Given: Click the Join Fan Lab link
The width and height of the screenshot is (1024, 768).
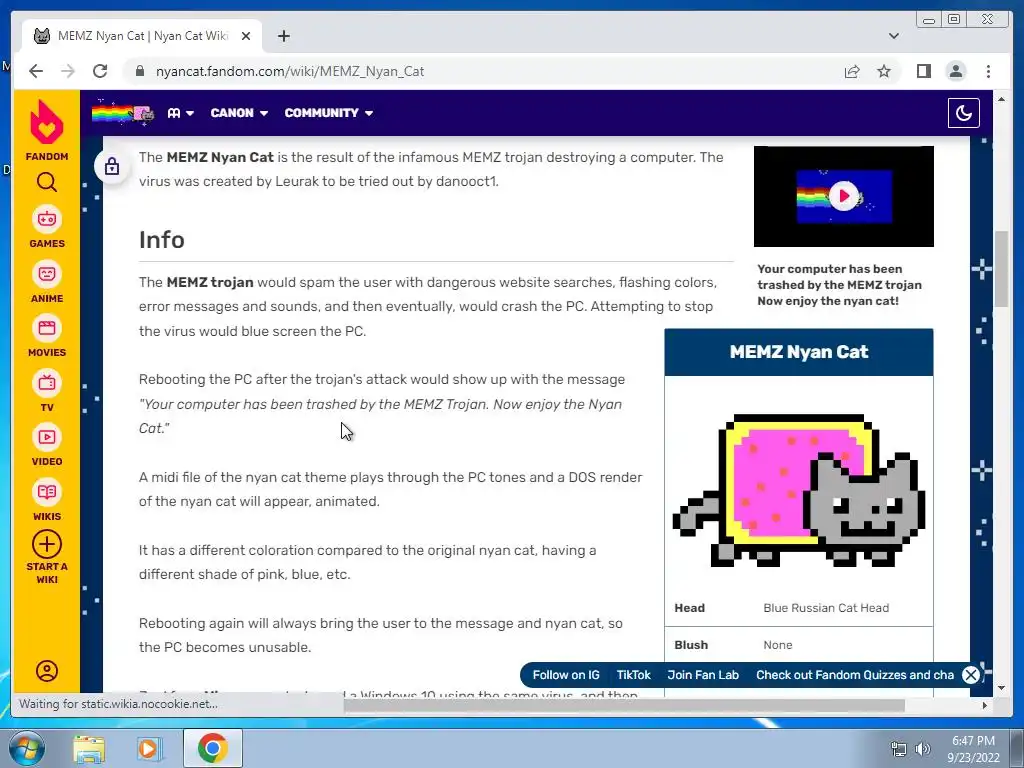Looking at the screenshot, I should [x=703, y=675].
